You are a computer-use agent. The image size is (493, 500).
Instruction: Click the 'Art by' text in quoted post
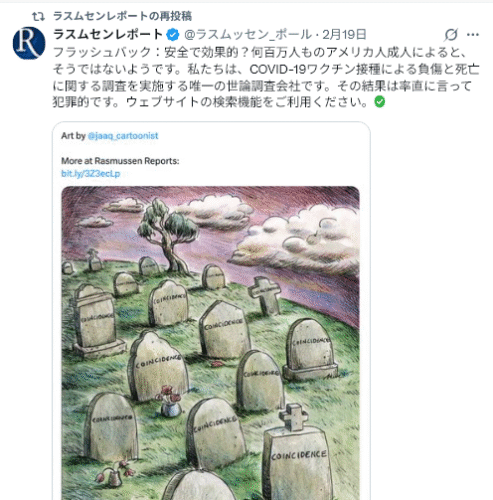73,136
